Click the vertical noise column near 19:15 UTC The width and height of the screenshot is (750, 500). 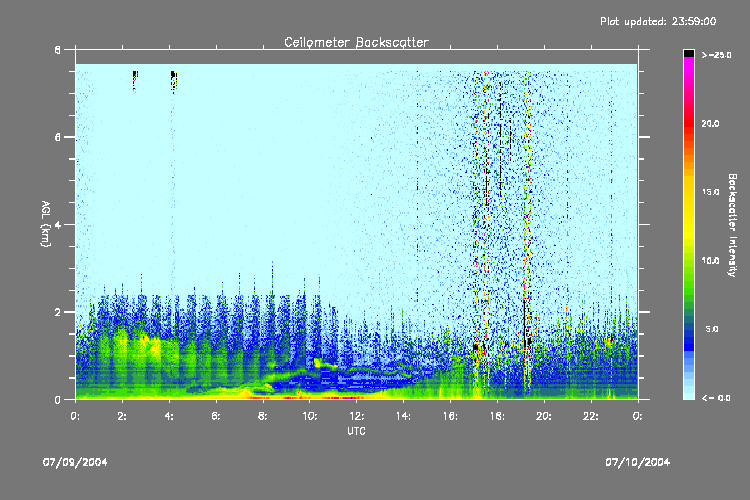527,234
